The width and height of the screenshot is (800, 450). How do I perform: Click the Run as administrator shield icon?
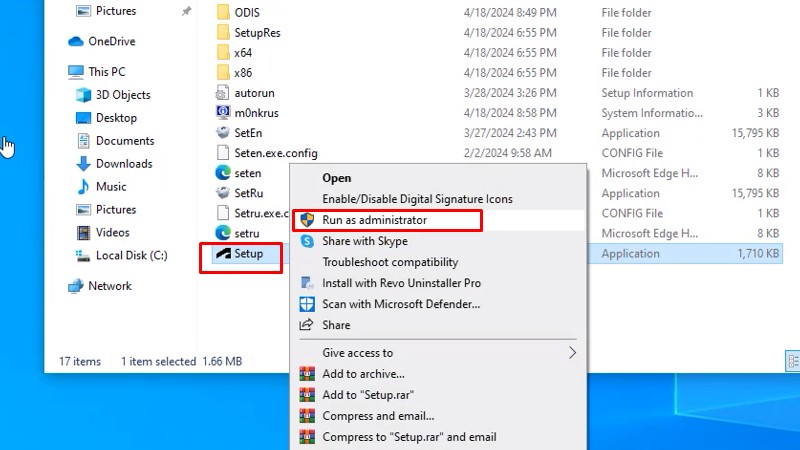[x=307, y=220]
